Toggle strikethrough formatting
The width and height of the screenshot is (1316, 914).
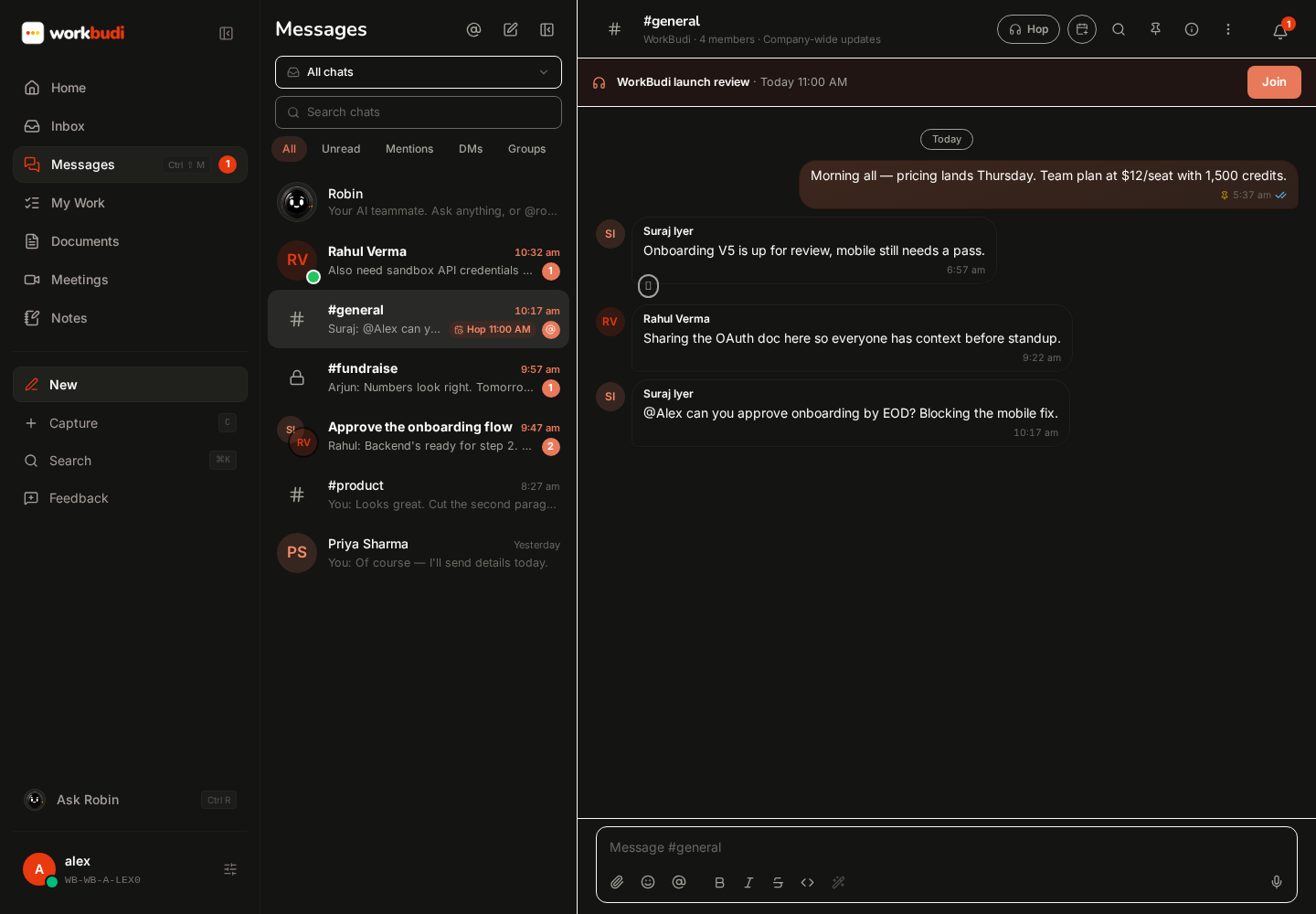(778, 883)
